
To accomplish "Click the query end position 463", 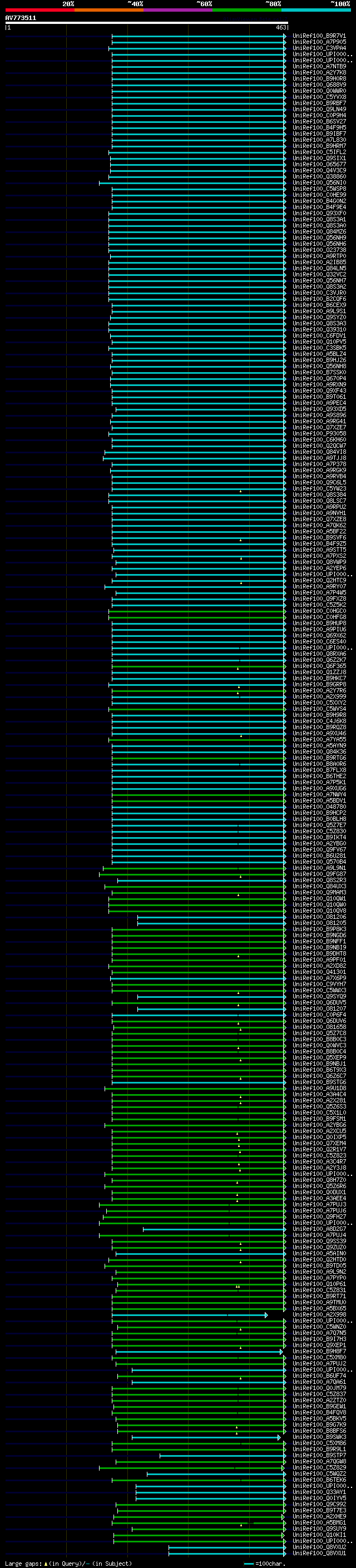I will click(280, 27).
